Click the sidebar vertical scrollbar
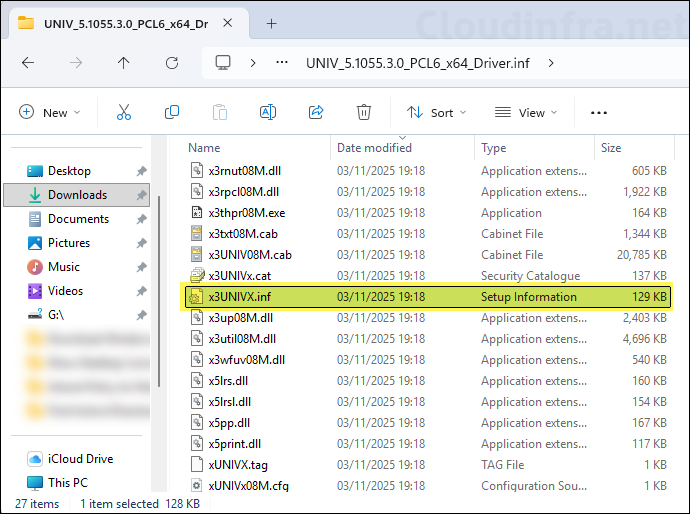 159,292
